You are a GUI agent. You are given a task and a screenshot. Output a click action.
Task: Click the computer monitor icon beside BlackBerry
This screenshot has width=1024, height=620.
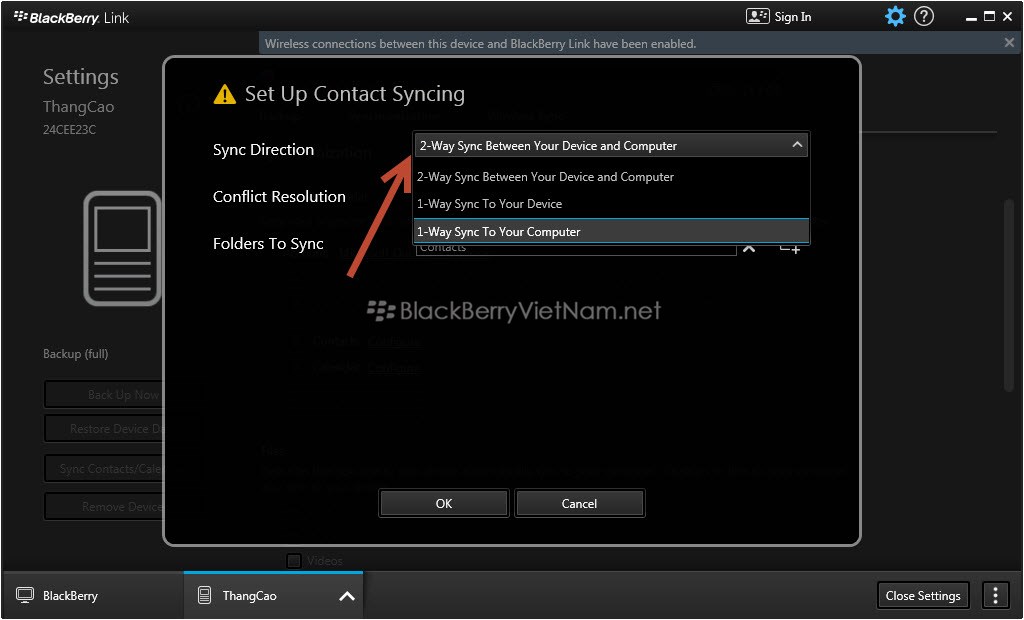click(x=25, y=595)
